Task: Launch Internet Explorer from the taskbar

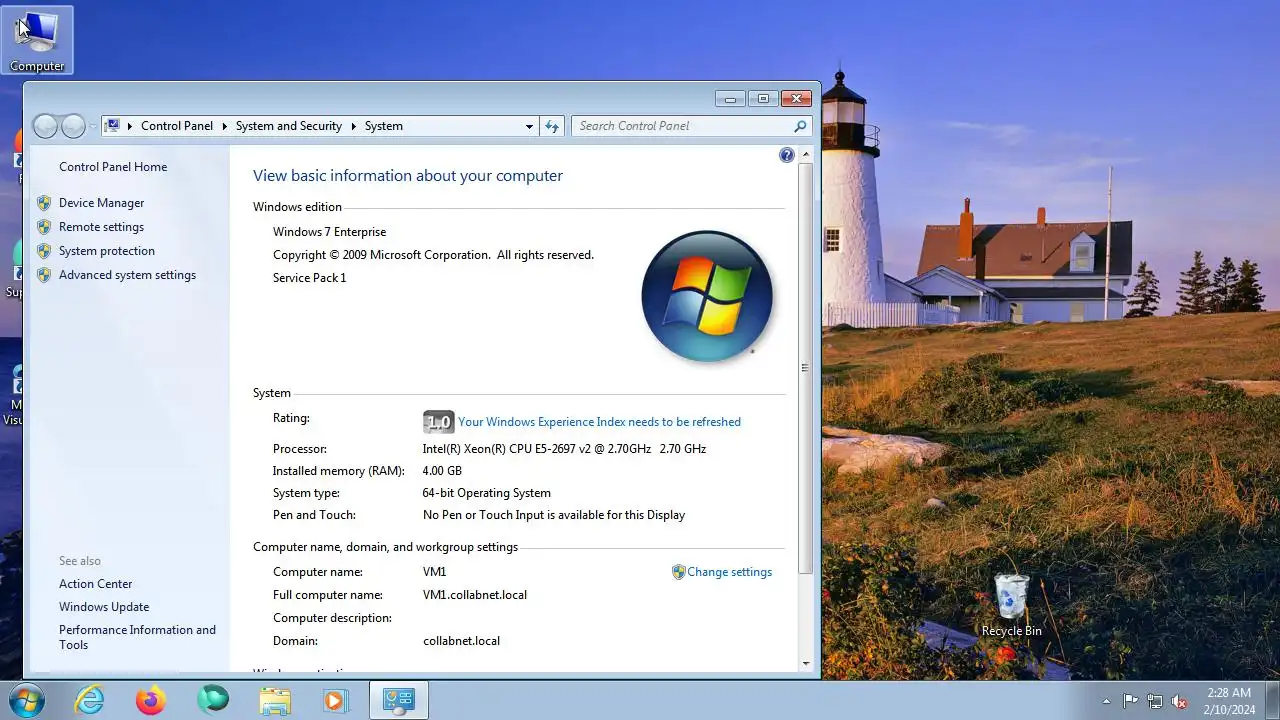Action: click(90, 700)
